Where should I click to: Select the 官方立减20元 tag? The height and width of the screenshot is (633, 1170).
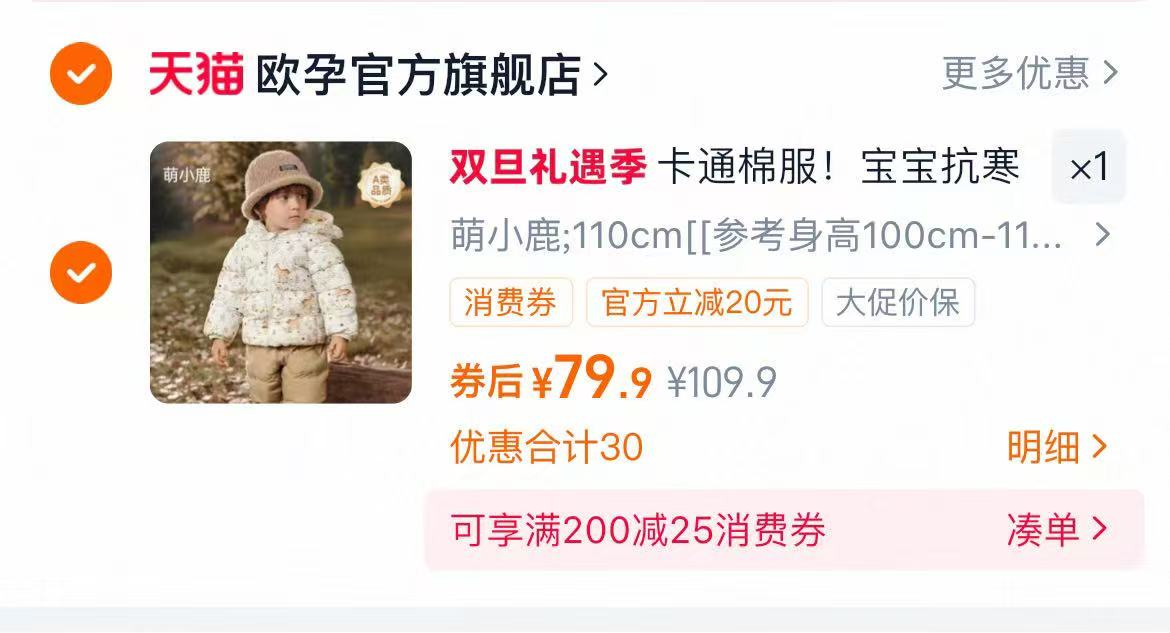(697, 302)
